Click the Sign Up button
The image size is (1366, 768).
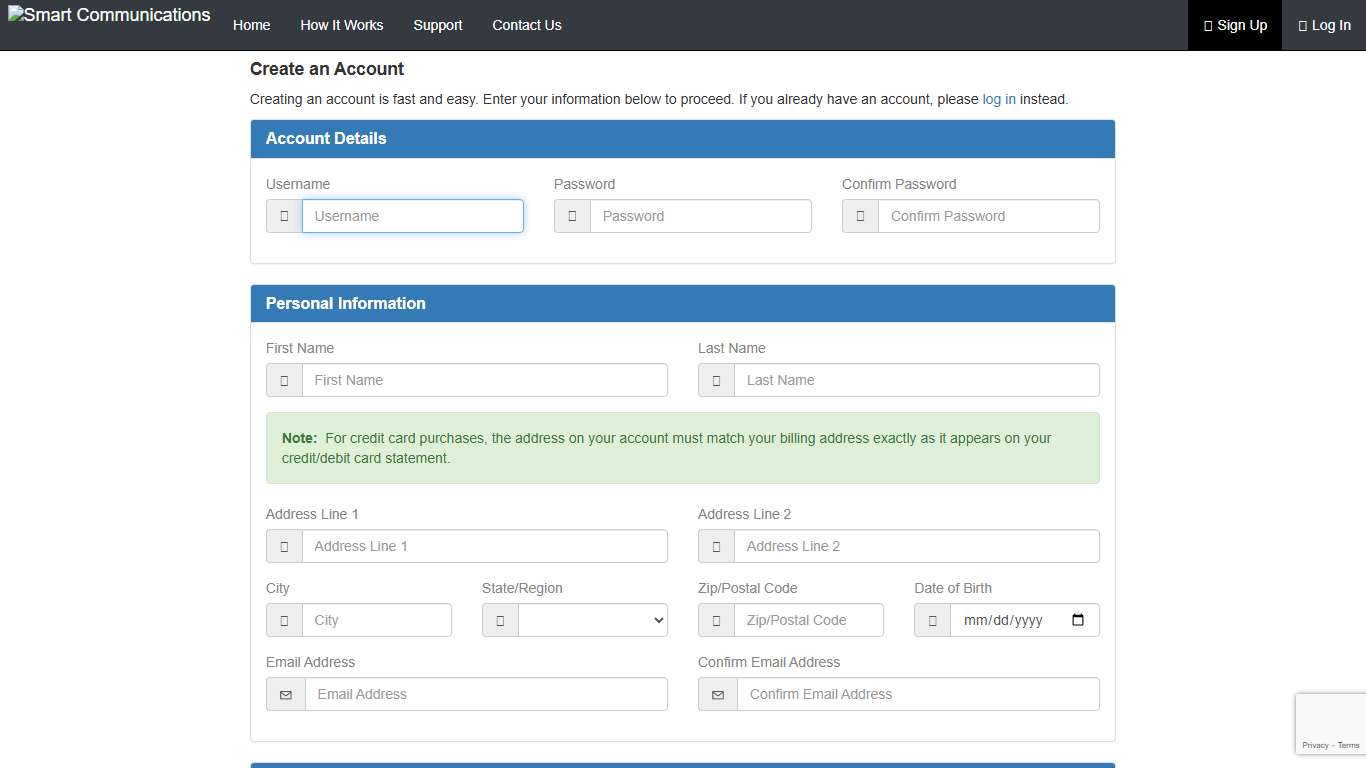(1234, 25)
